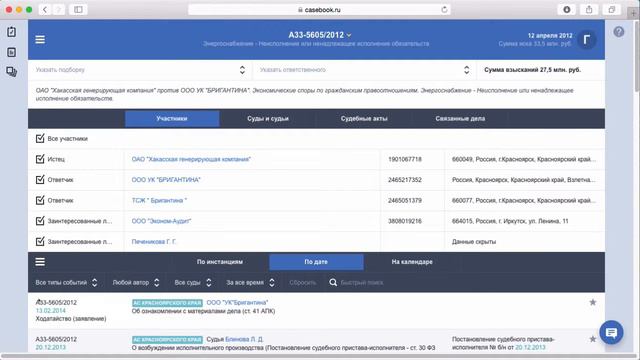
Task: Open ООО УК БРИГАНТИНА participant link
Action: click(166, 180)
